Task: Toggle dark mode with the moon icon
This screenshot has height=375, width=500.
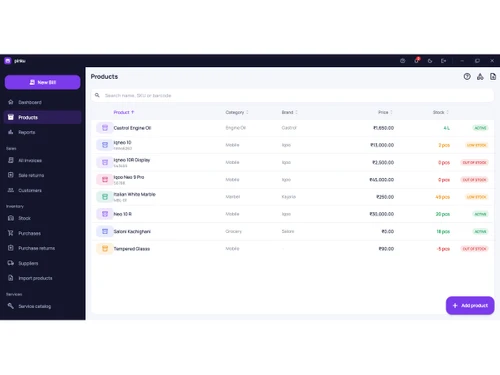Action: 430,61
